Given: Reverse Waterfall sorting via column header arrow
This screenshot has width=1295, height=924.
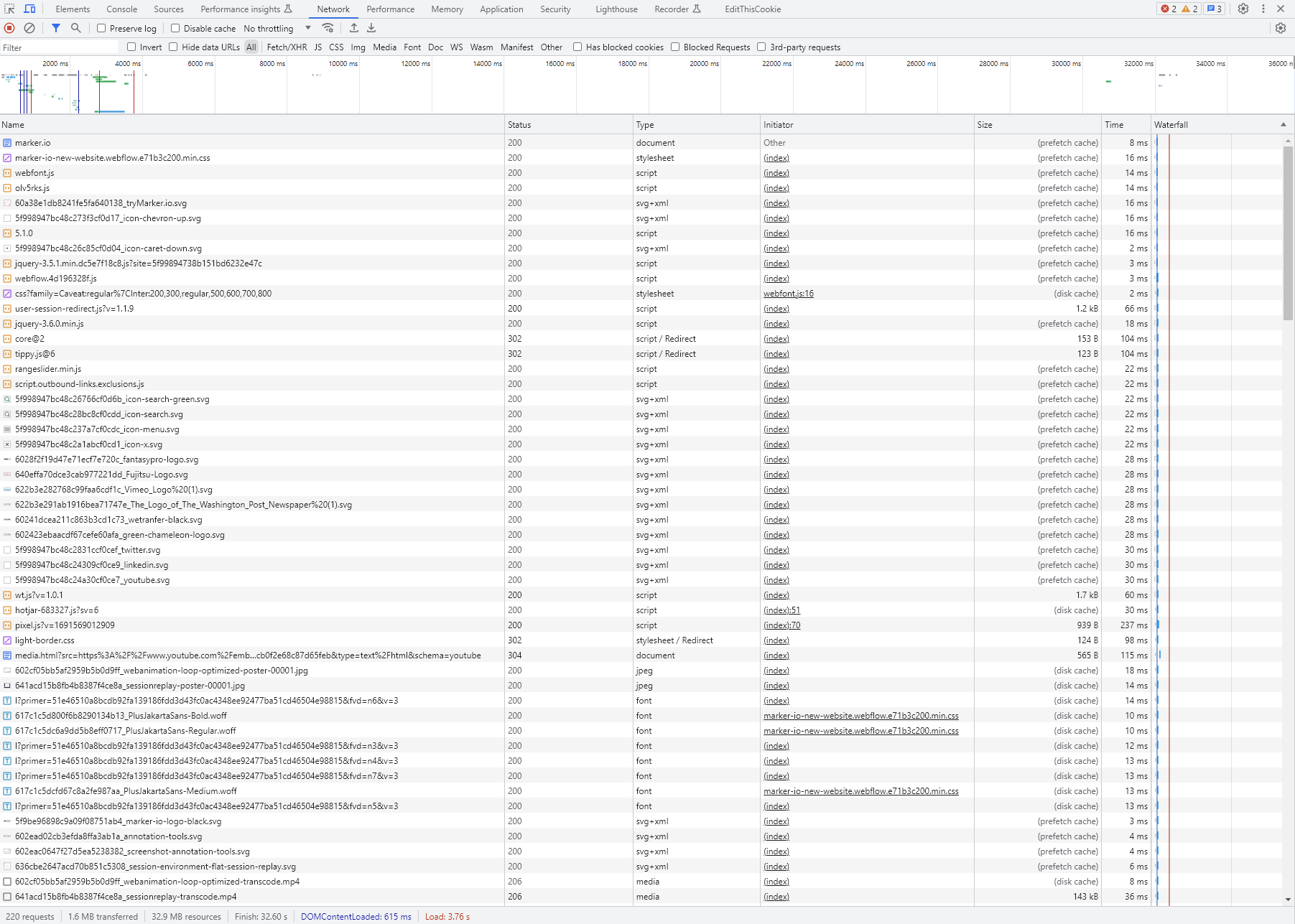Looking at the screenshot, I should 1283,123.
